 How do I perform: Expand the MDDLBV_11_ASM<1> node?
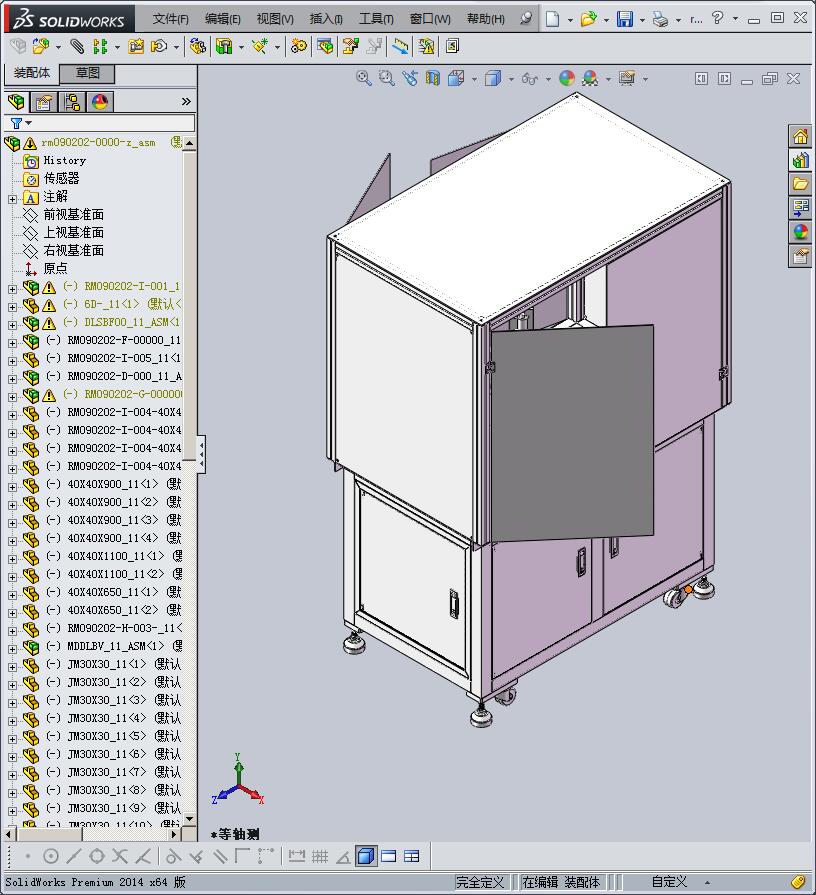pyautogui.click(x=12, y=649)
